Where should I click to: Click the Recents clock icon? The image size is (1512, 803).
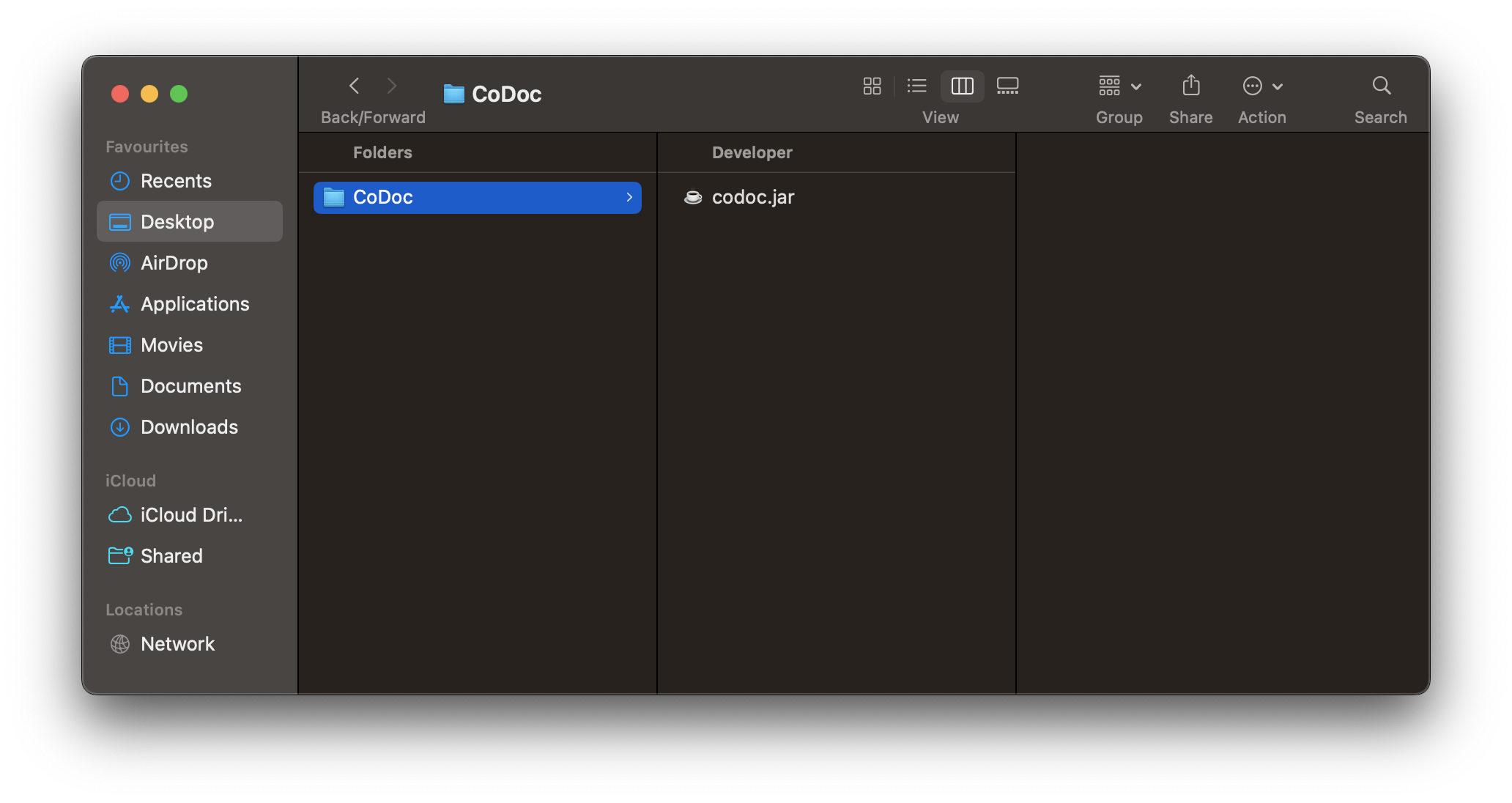coord(120,181)
